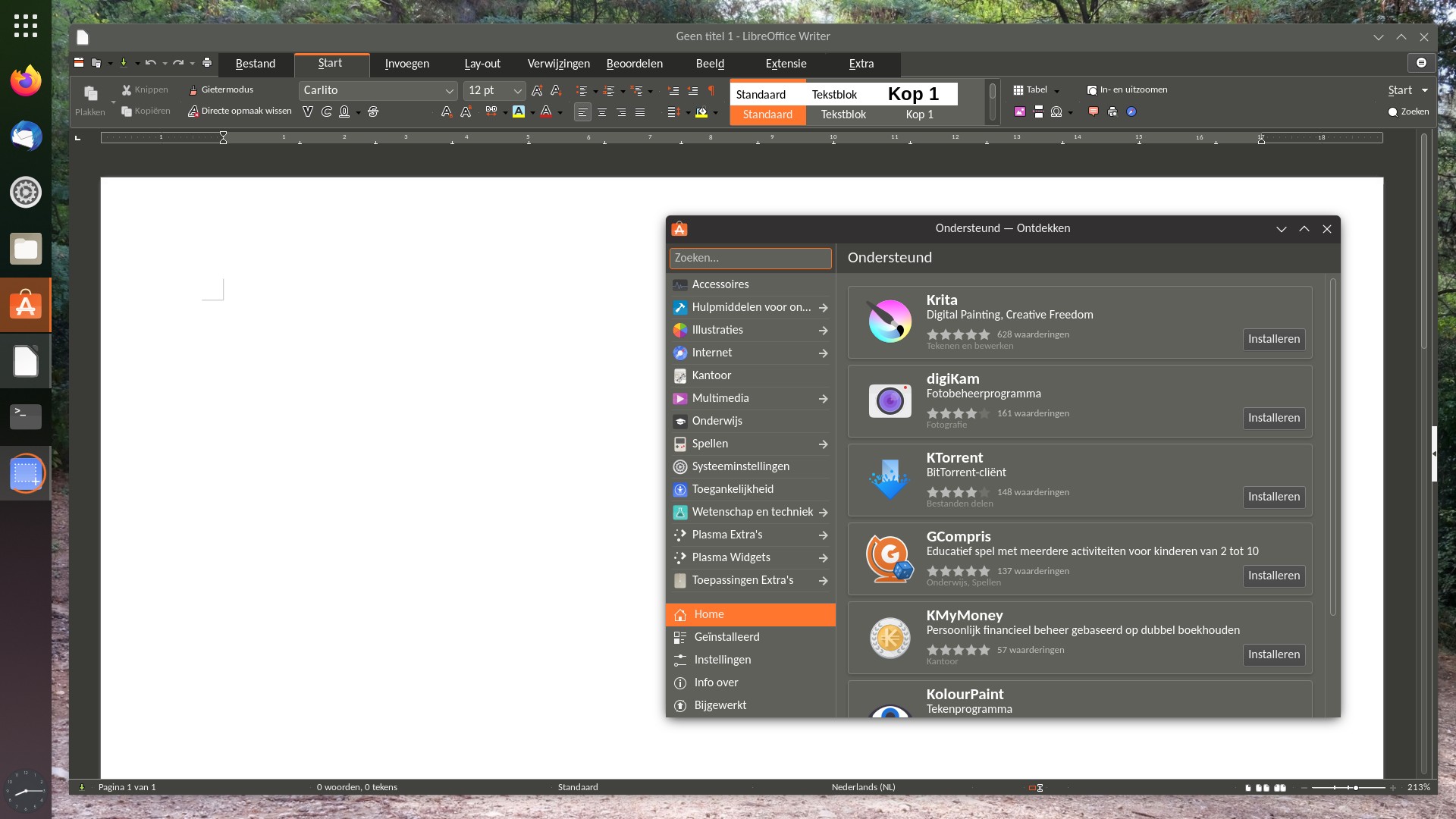Screen dimensions: 1456x819
Task: Click the increase indent icon
Action: coord(673,90)
